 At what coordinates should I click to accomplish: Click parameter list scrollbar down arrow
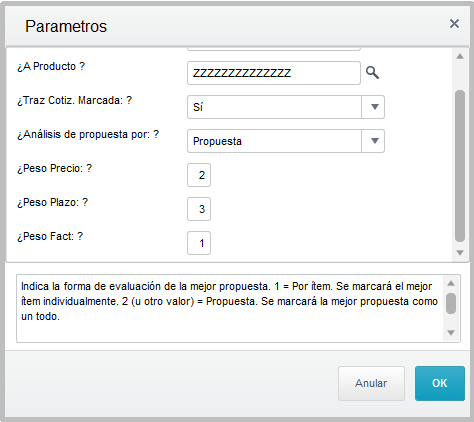click(460, 253)
